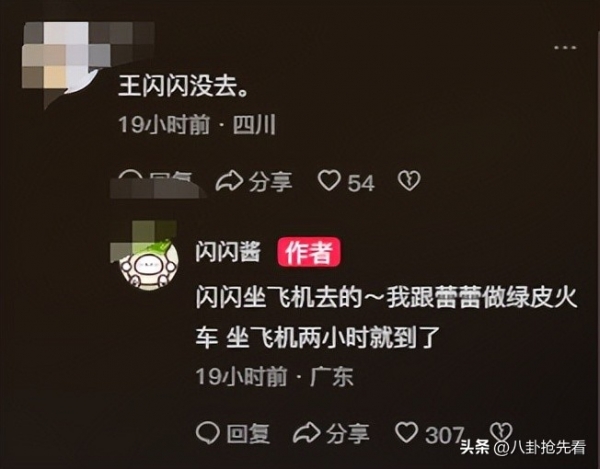Reply to 闪闪酱 using speech bubble icon

[x=208, y=433]
